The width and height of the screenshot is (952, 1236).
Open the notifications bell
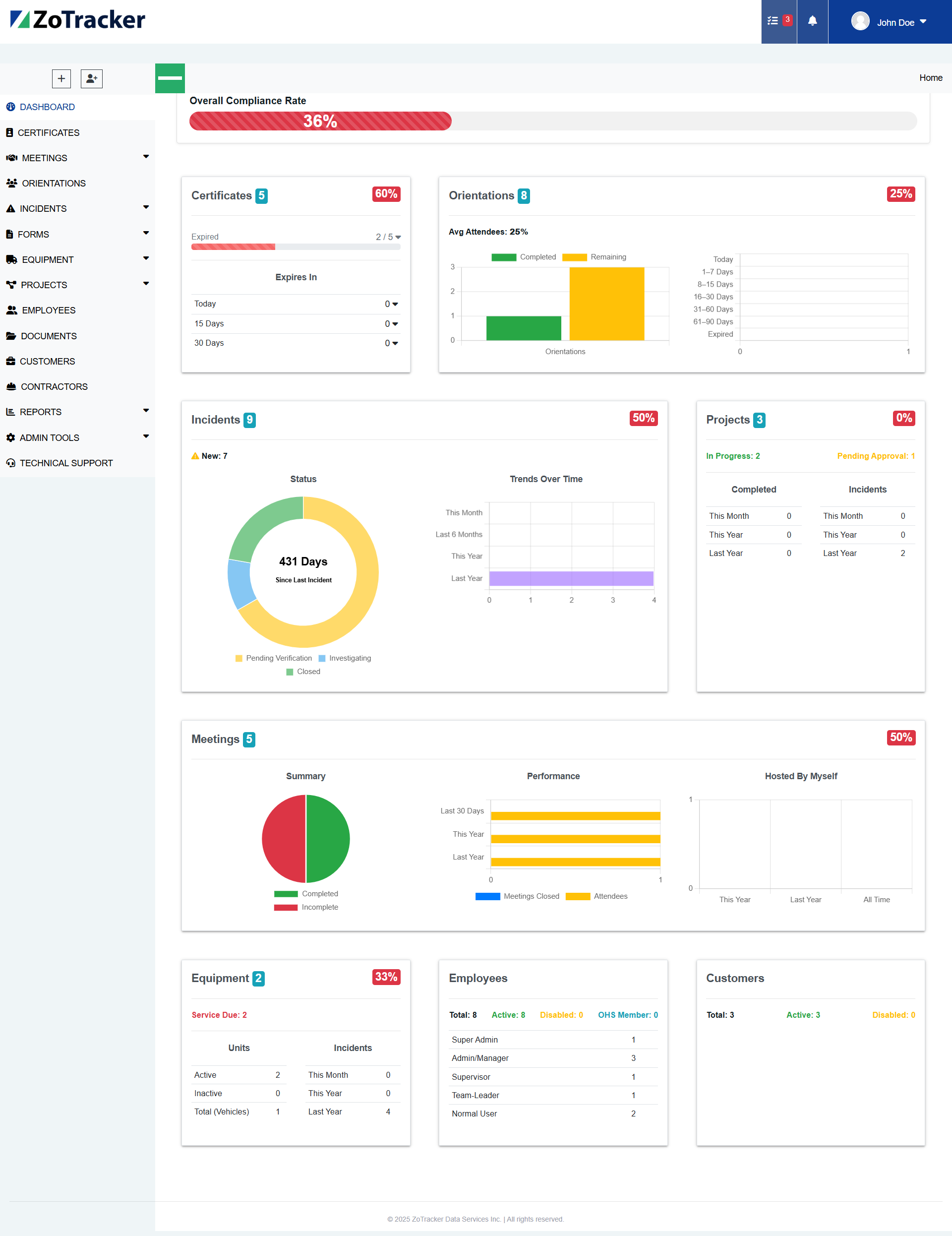(812, 21)
